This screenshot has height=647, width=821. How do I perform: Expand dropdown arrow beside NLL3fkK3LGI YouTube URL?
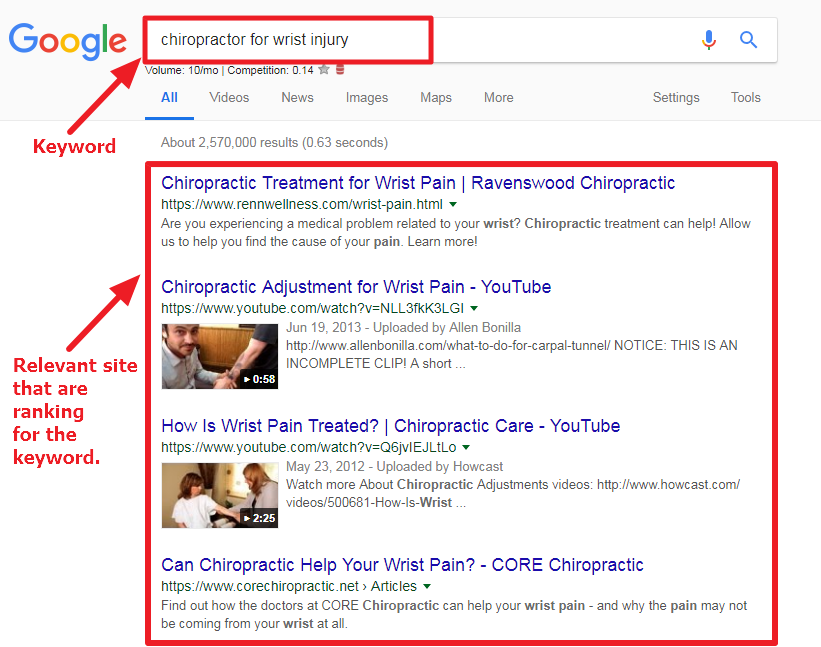point(474,308)
